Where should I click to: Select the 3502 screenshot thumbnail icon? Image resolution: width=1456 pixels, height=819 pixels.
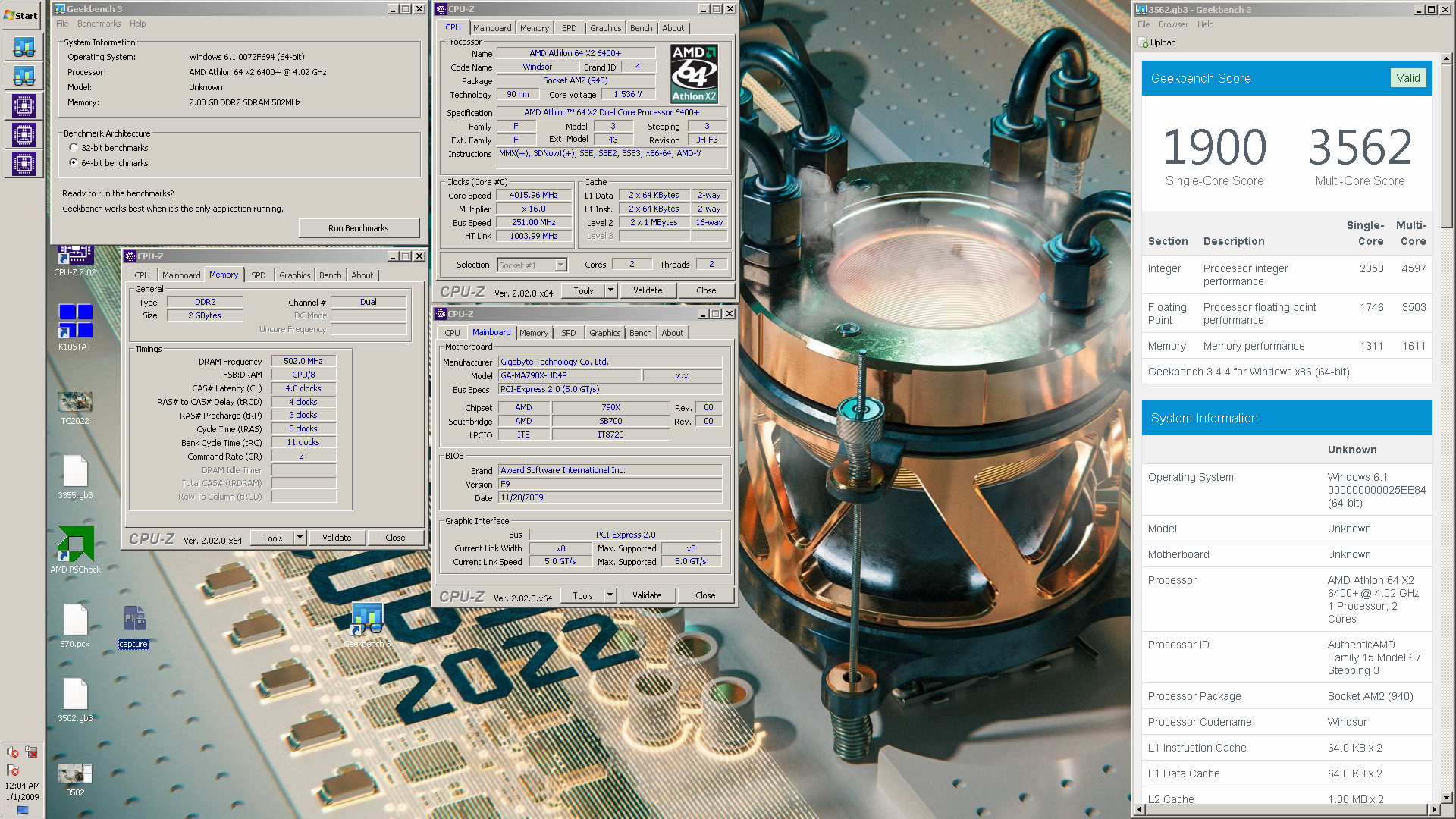[75, 780]
